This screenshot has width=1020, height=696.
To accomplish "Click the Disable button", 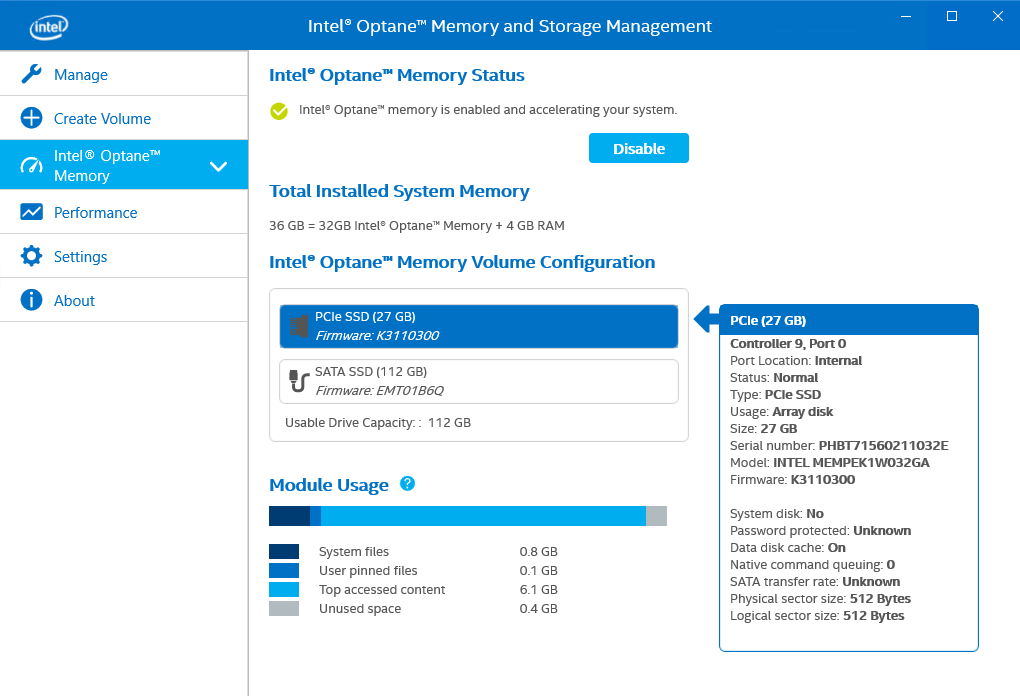I will click(x=639, y=148).
